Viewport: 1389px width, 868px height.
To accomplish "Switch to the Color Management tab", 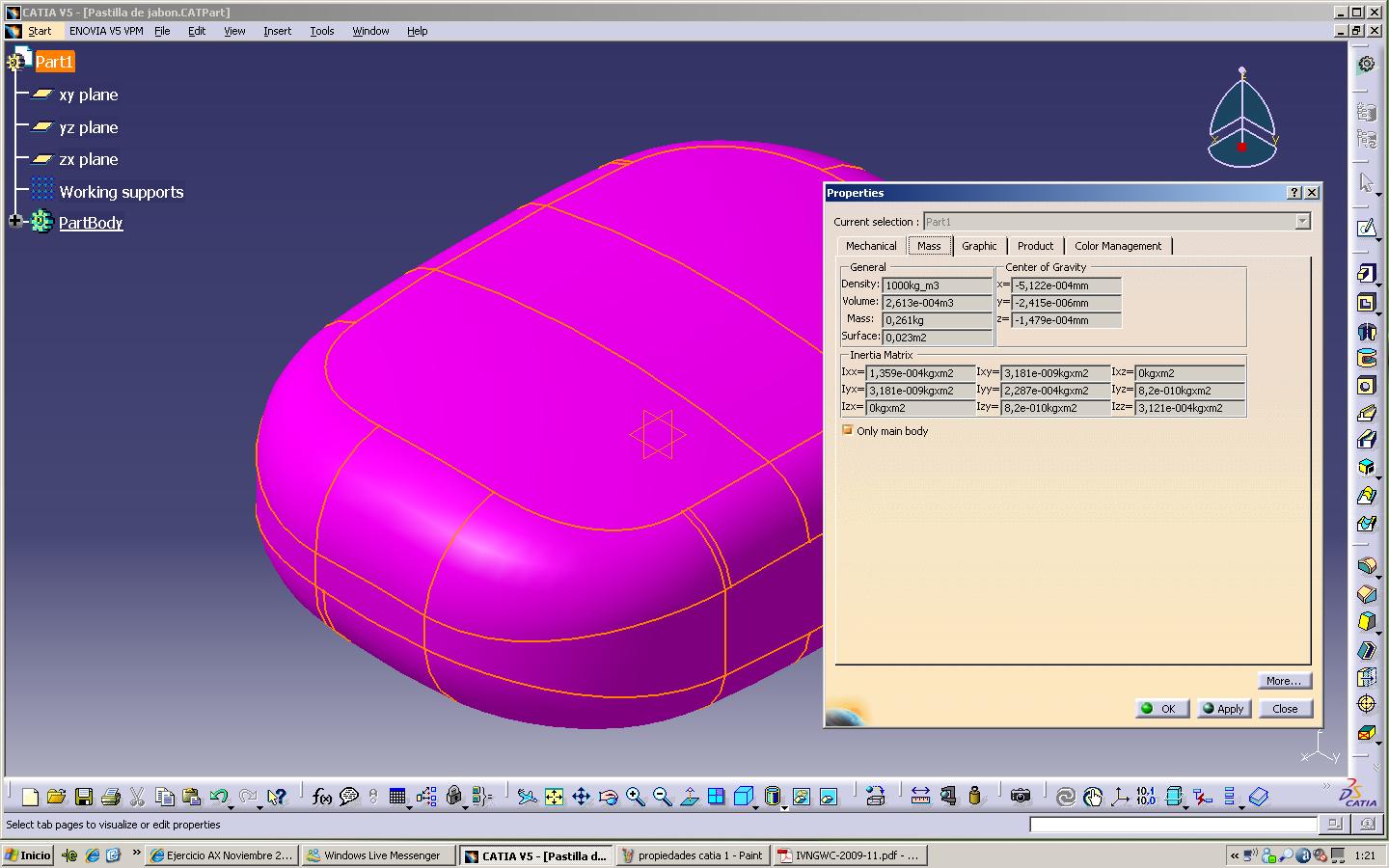I will coord(1118,246).
